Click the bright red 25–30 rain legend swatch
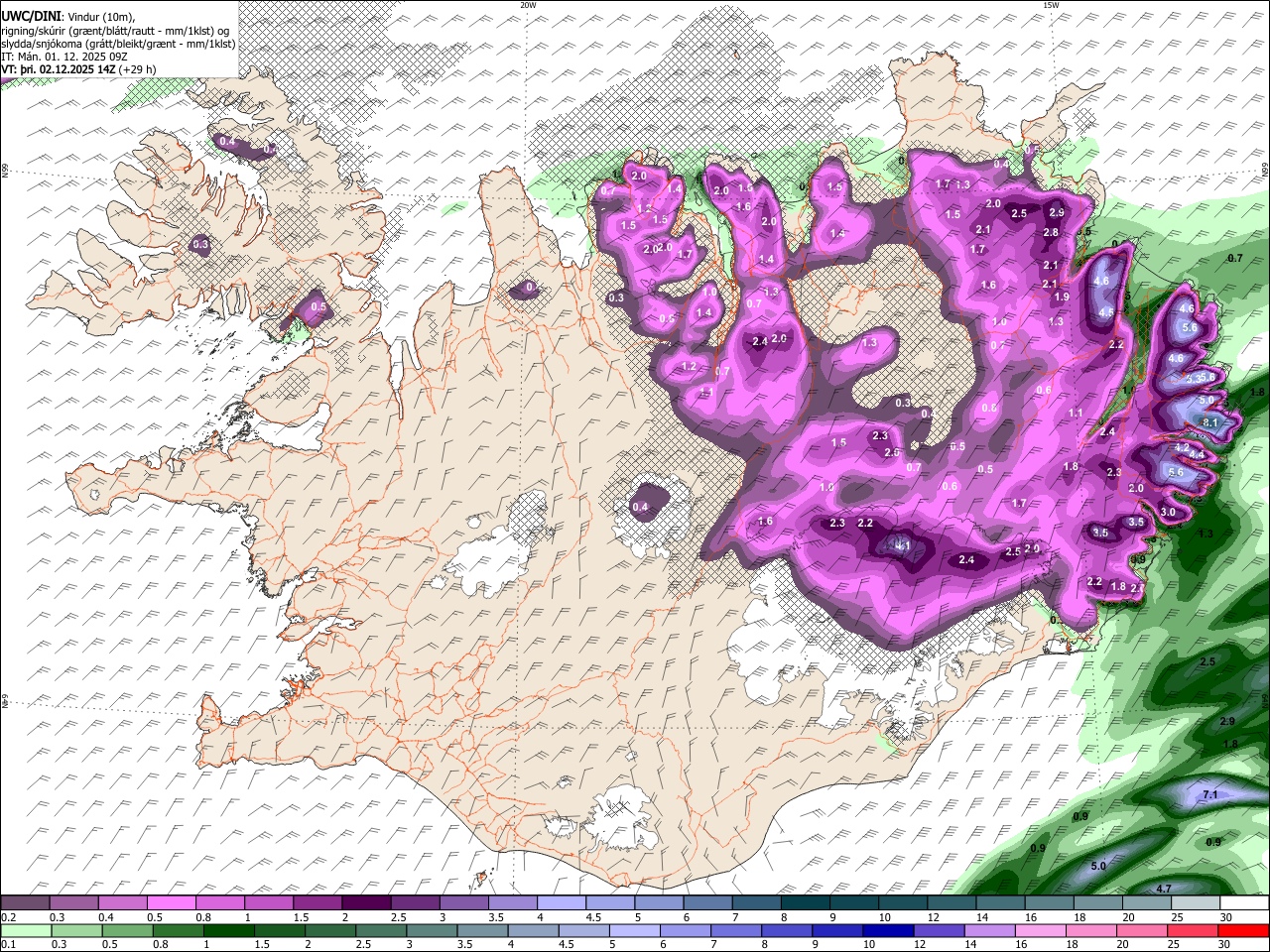1270x952 pixels. (1243, 930)
